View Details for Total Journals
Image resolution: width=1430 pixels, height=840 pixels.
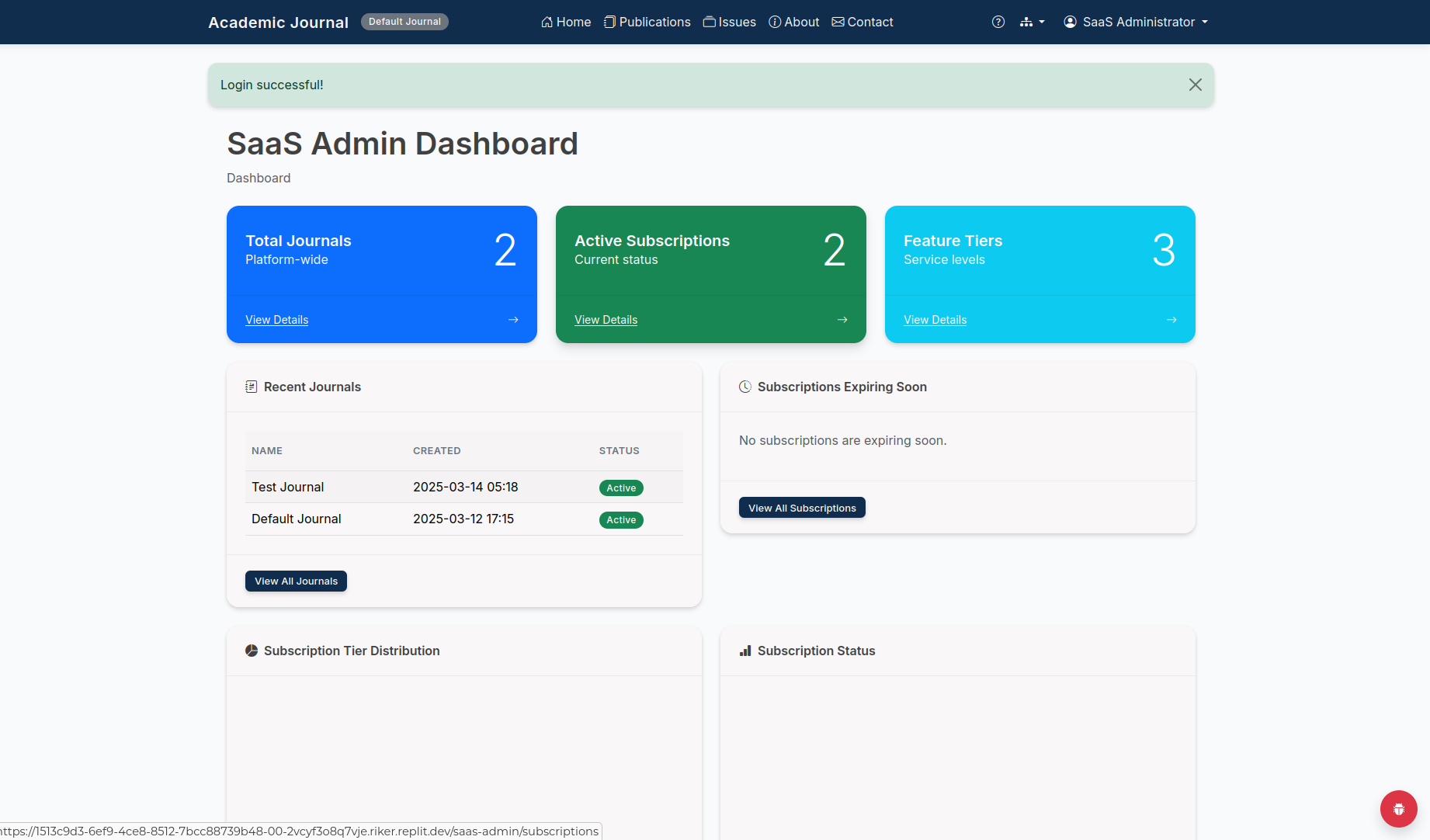point(277,320)
